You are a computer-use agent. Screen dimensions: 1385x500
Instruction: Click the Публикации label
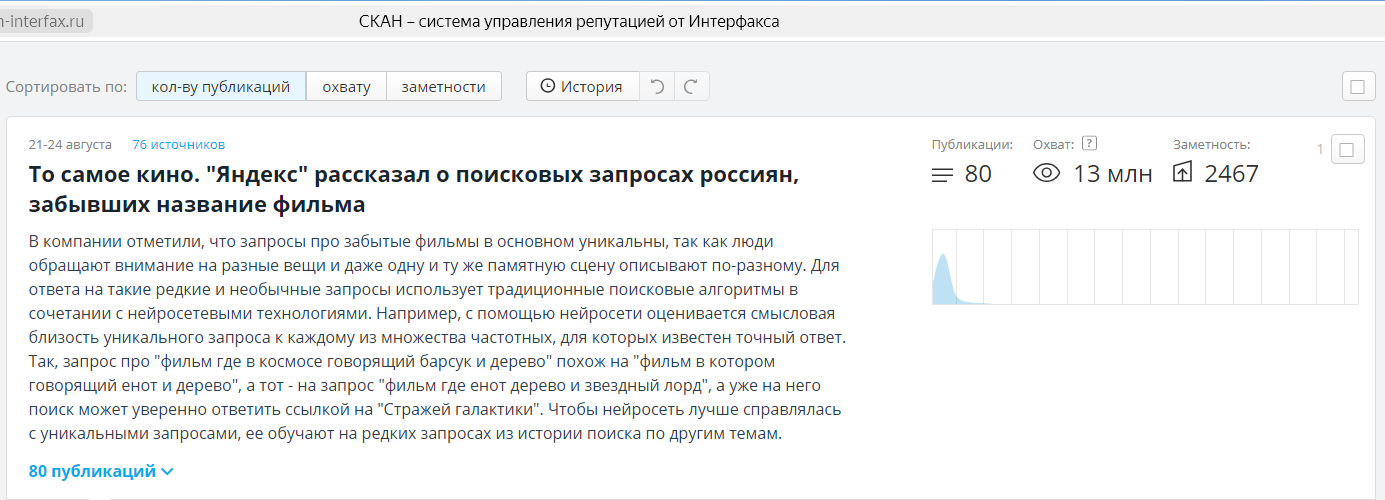(x=972, y=144)
